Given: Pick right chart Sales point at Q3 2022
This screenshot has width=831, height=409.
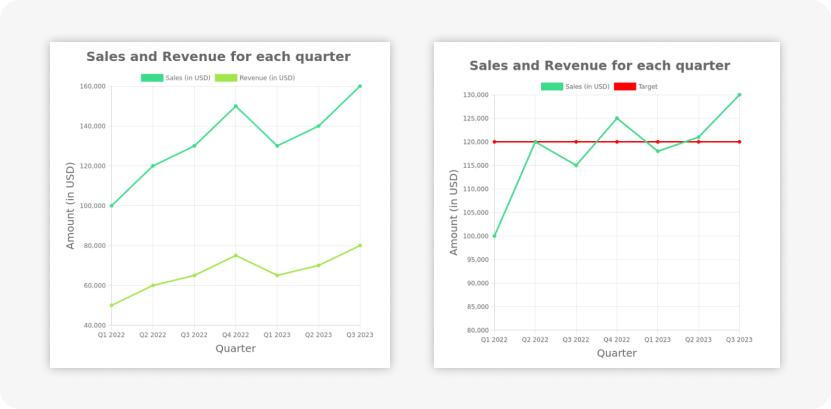Looking at the screenshot, I should point(576,165).
